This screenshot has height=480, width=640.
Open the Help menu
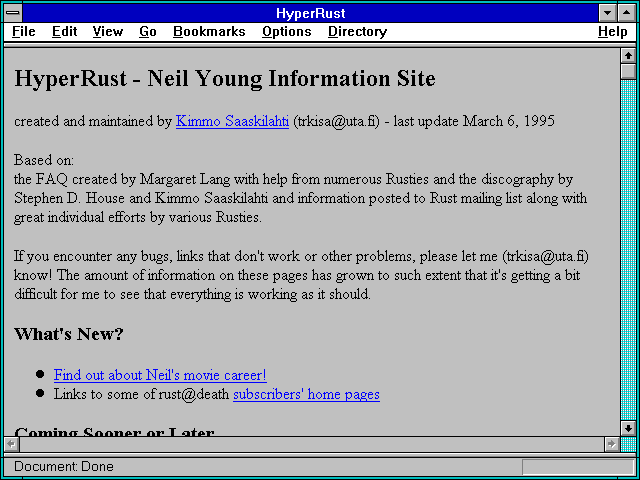click(613, 31)
